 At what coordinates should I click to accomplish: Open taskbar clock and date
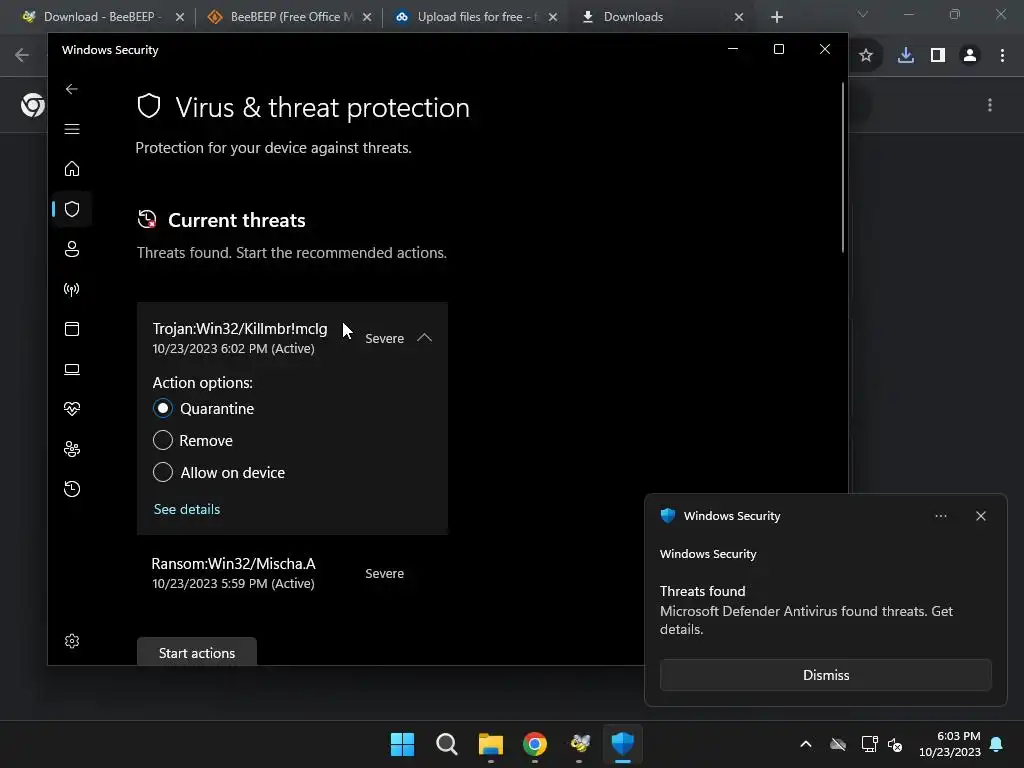[x=950, y=744]
